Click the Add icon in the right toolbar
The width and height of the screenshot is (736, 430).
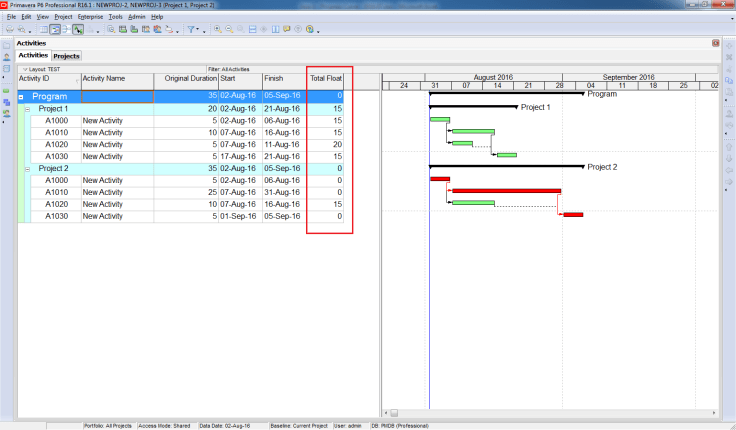[729, 46]
